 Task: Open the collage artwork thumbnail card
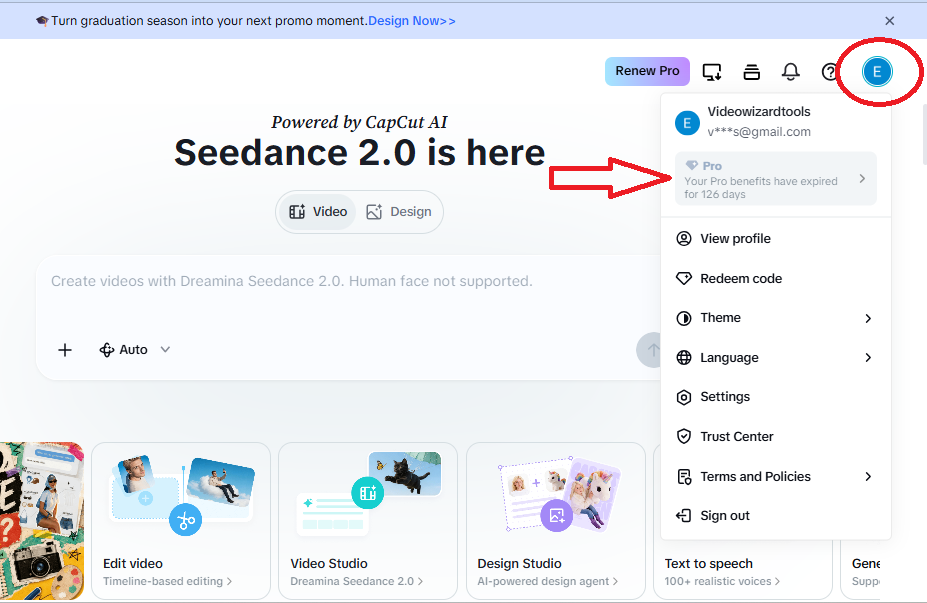pyautogui.click(x=42, y=521)
